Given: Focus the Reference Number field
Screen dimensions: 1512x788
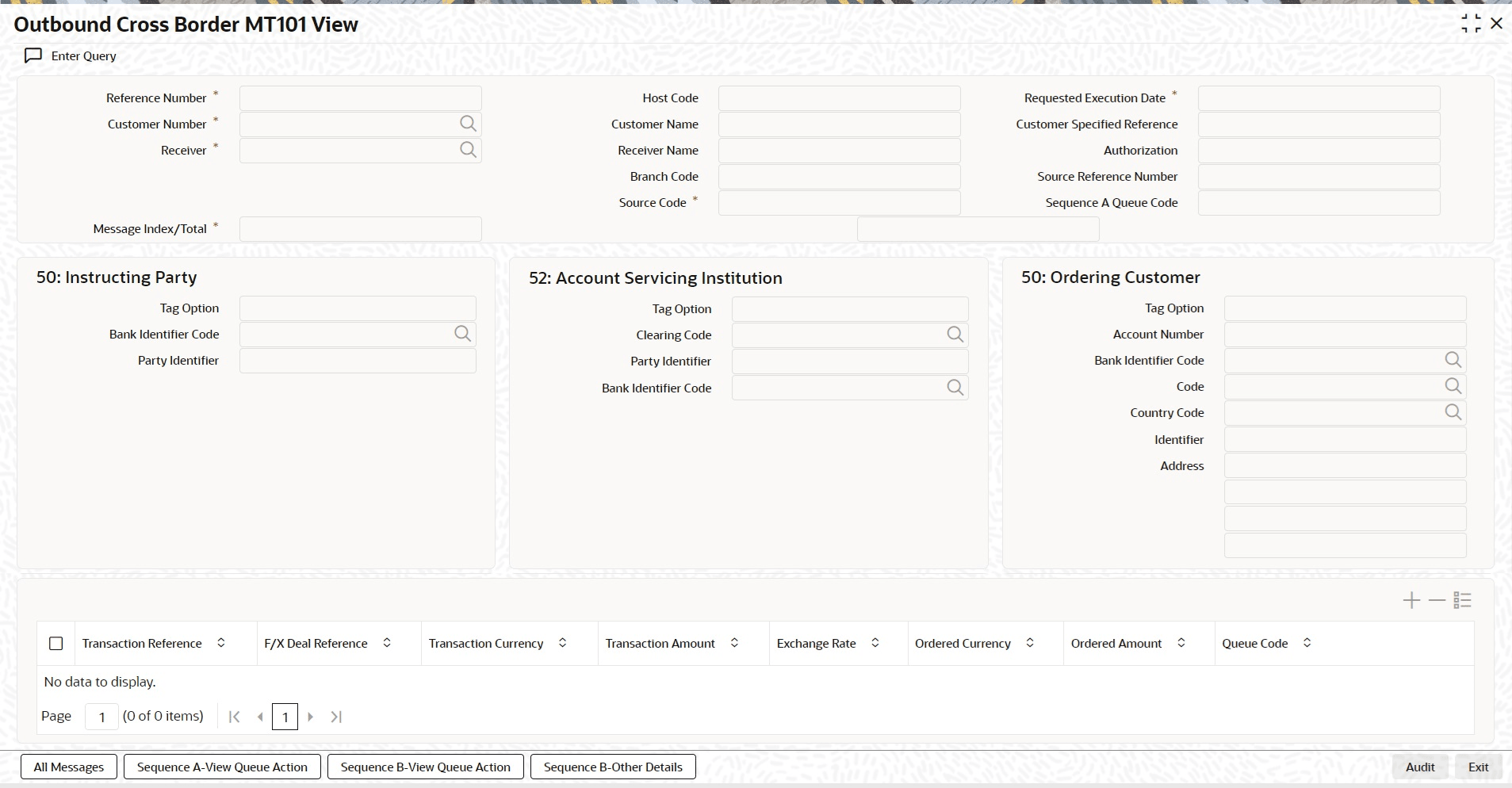Looking at the screenshot, I should (361, 98).
